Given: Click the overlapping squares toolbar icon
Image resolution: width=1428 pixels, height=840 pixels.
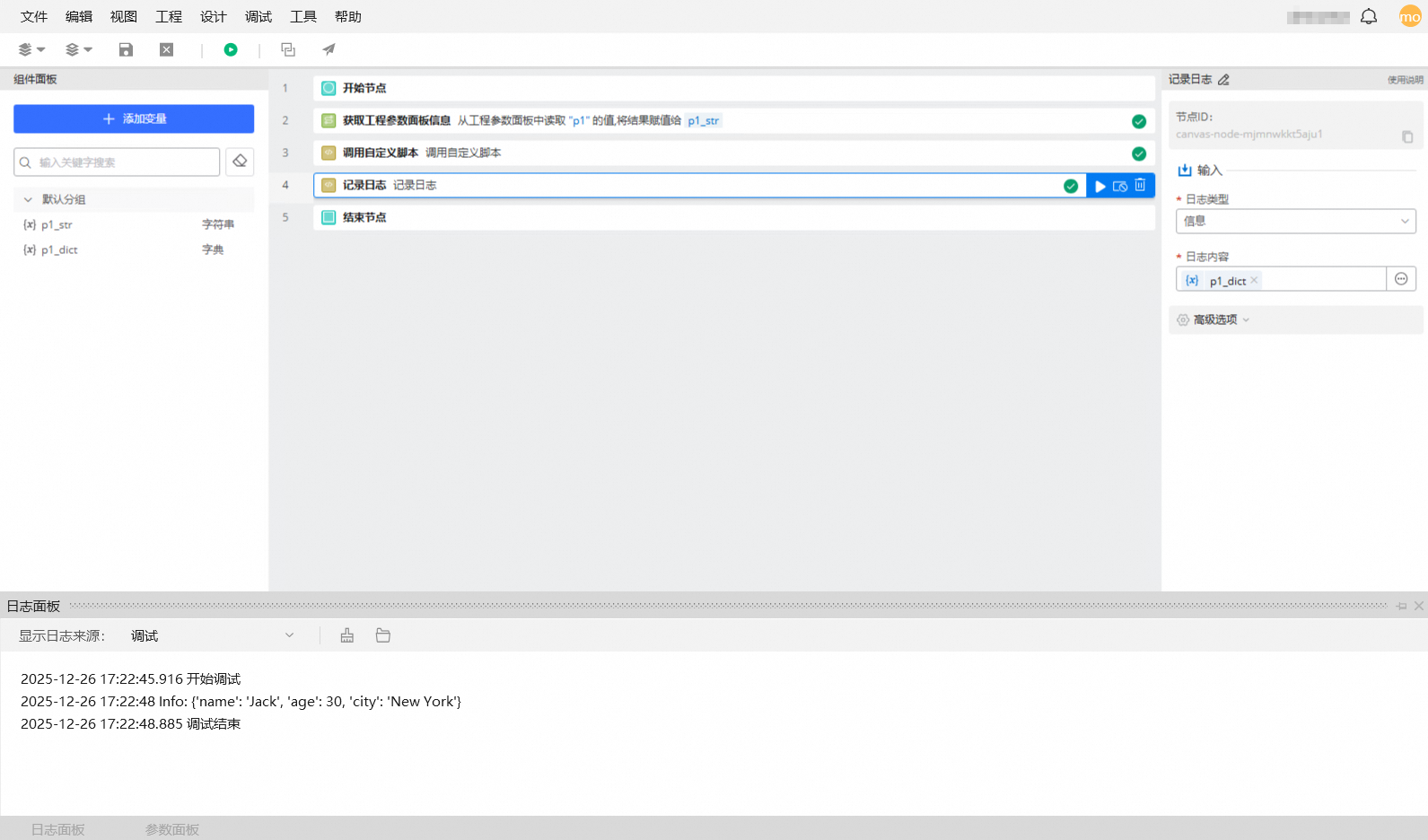Looking at the screenshot, I should 288,49.
